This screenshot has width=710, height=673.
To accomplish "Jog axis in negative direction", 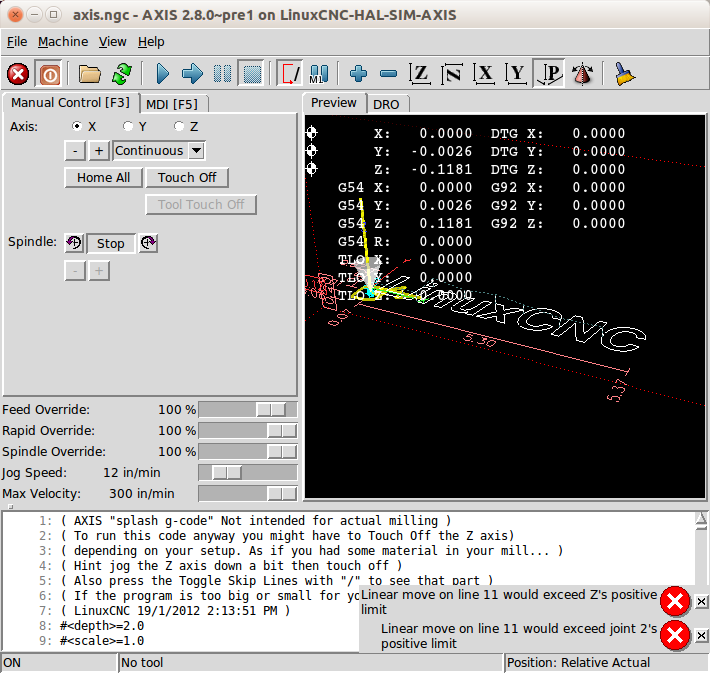I will click(75, 151).
